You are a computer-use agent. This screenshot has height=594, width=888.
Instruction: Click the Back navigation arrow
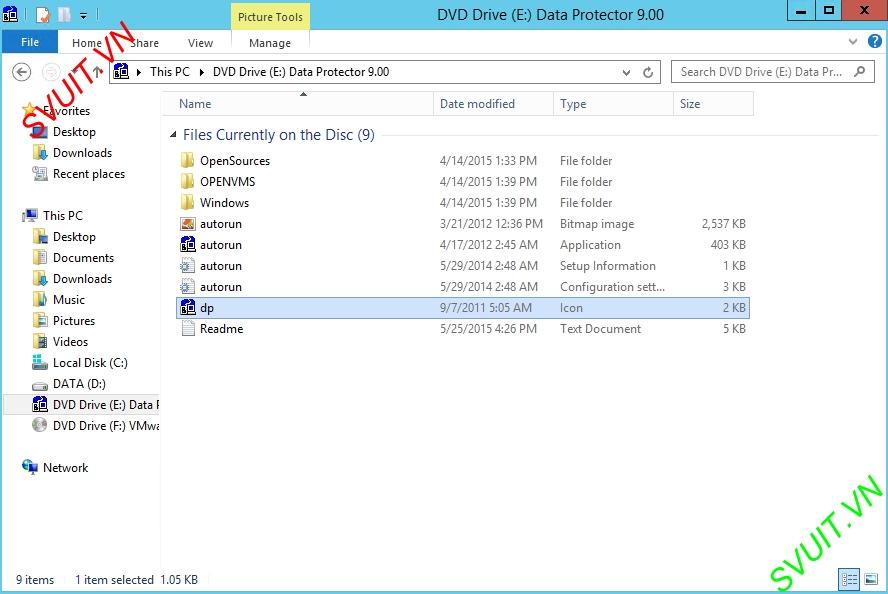click(x=22, y=72)
